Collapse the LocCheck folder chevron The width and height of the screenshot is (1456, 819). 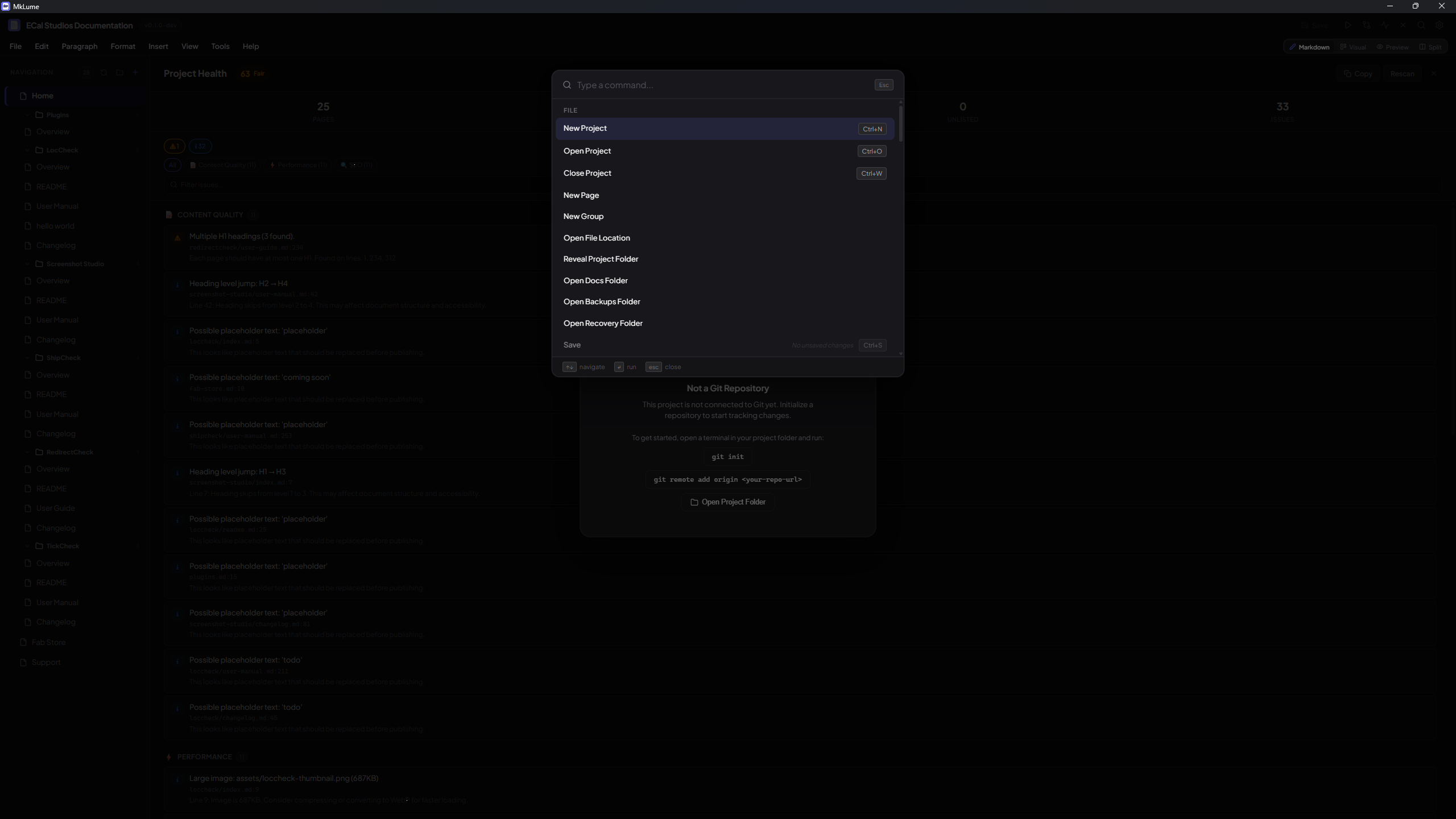click(x=27, y=150)
